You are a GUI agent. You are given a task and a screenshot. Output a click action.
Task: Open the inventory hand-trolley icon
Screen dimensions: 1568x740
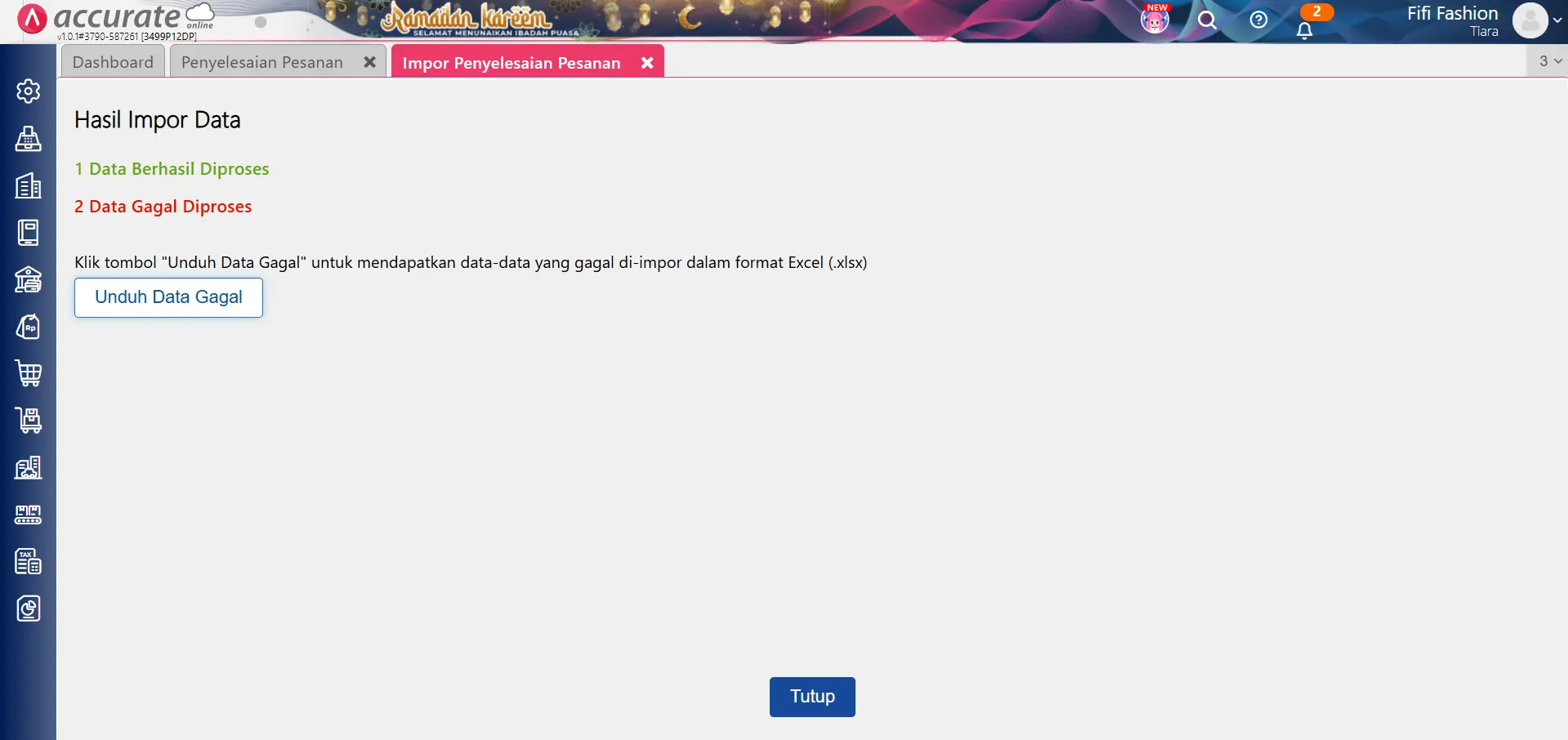tap(28, 421)
